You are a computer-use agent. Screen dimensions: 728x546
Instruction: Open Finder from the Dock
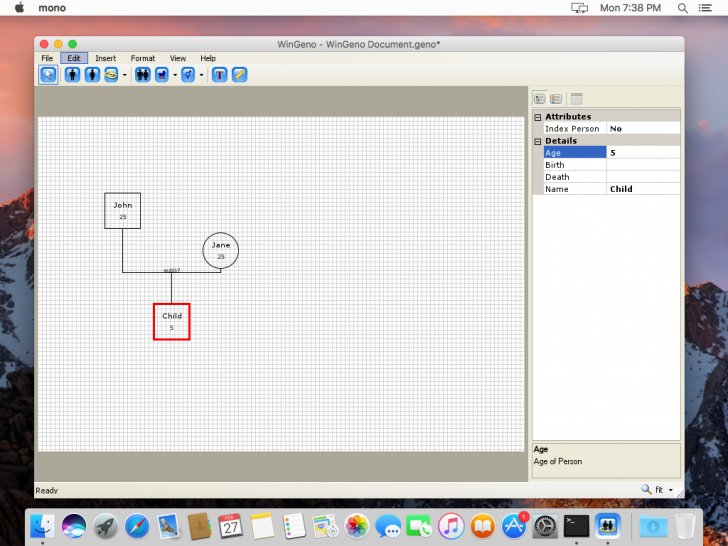coord(42,526)
